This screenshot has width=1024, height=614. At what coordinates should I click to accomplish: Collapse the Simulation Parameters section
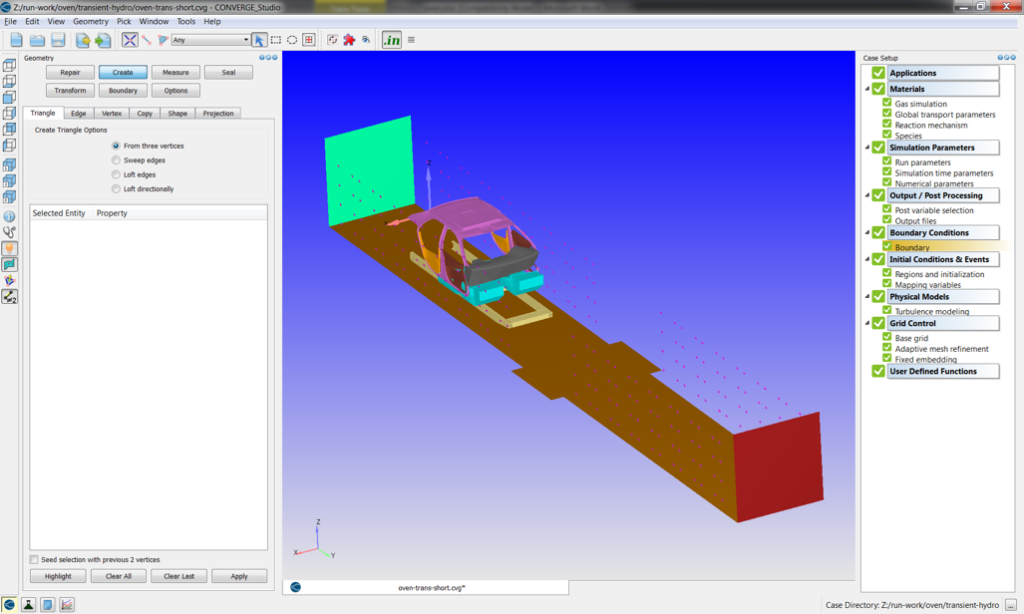[867, 148]
